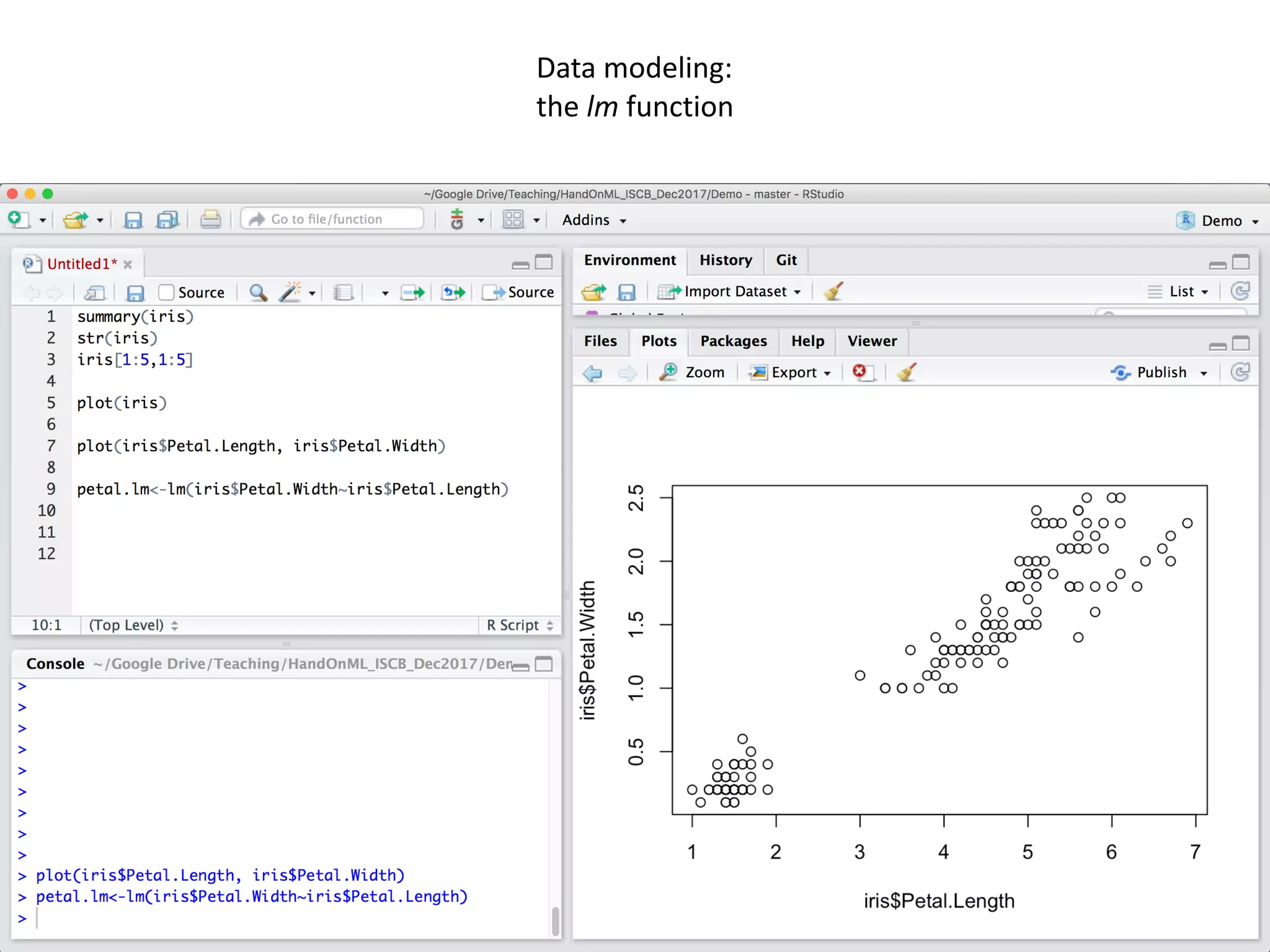Select the Plots tab
Screen dimensions: 1270x952
click(x=659, y=342)
